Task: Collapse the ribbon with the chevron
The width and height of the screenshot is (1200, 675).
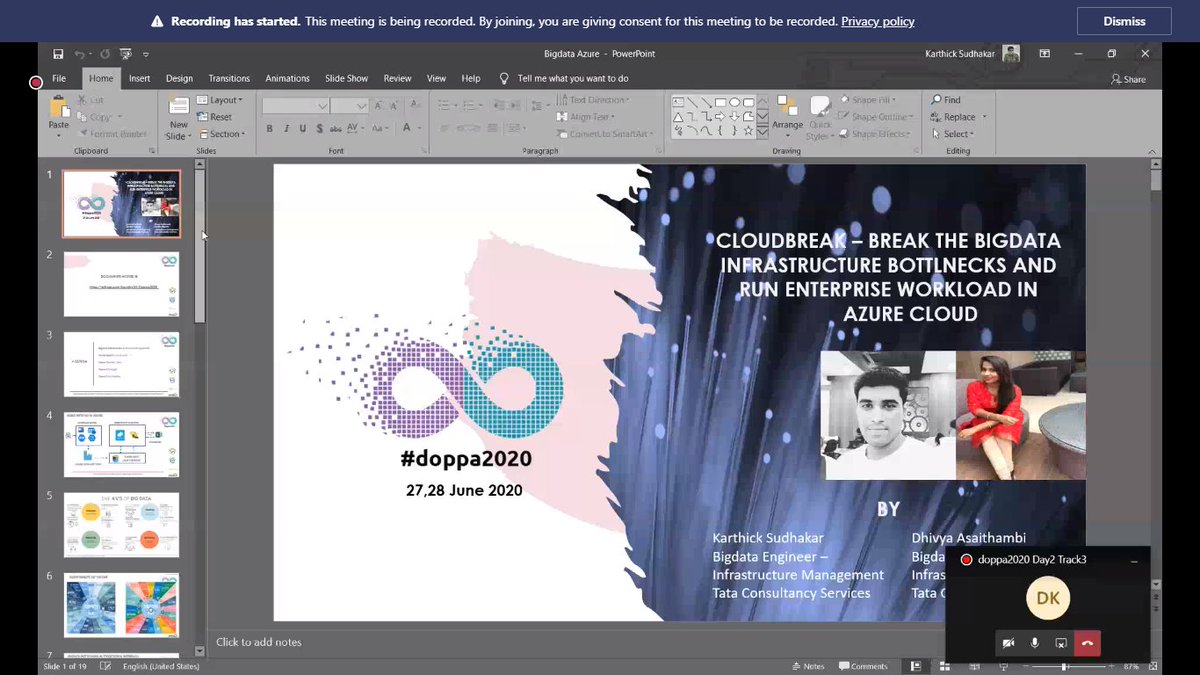Action: pyautogui.click(x=1153, y=151)
